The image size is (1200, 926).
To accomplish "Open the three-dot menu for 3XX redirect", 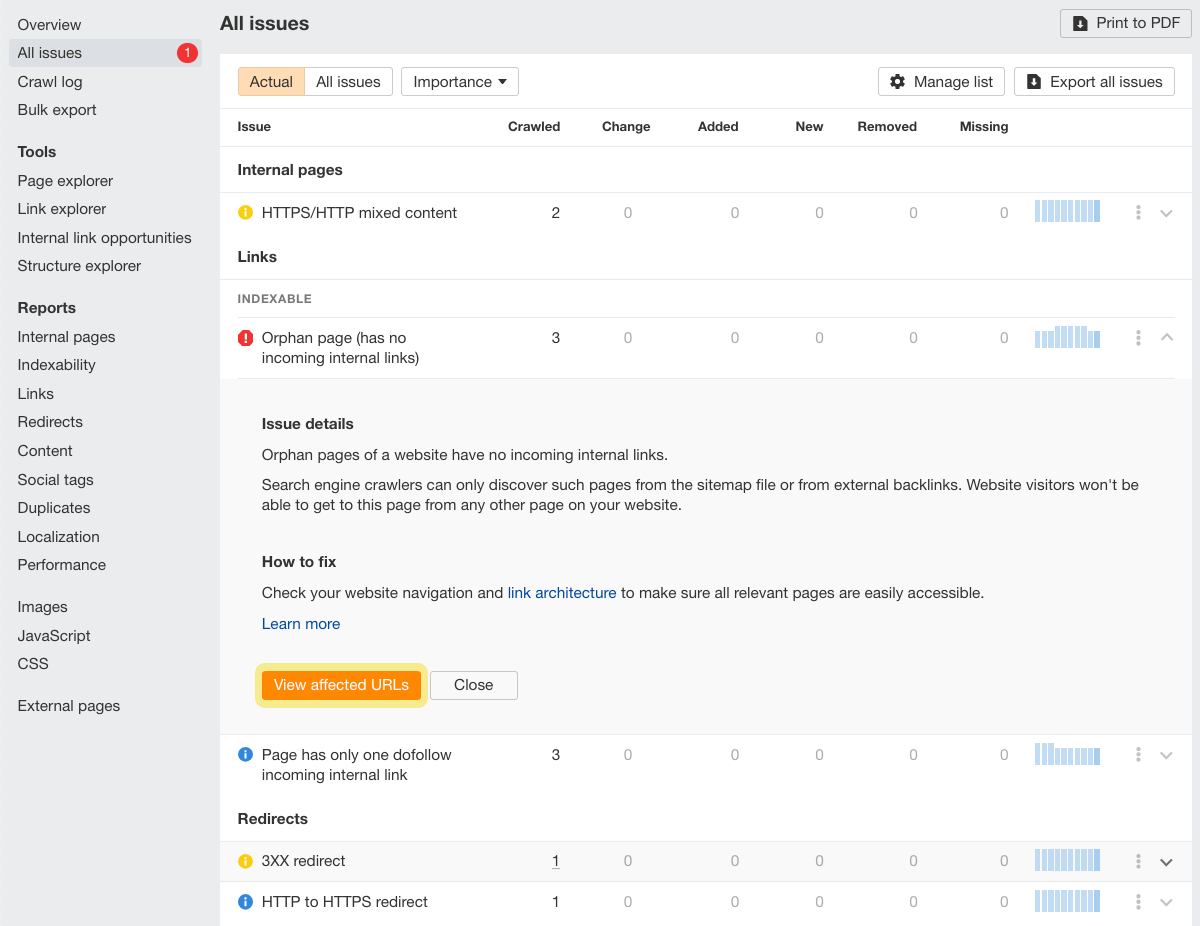I will click(x=1137, y=860).
